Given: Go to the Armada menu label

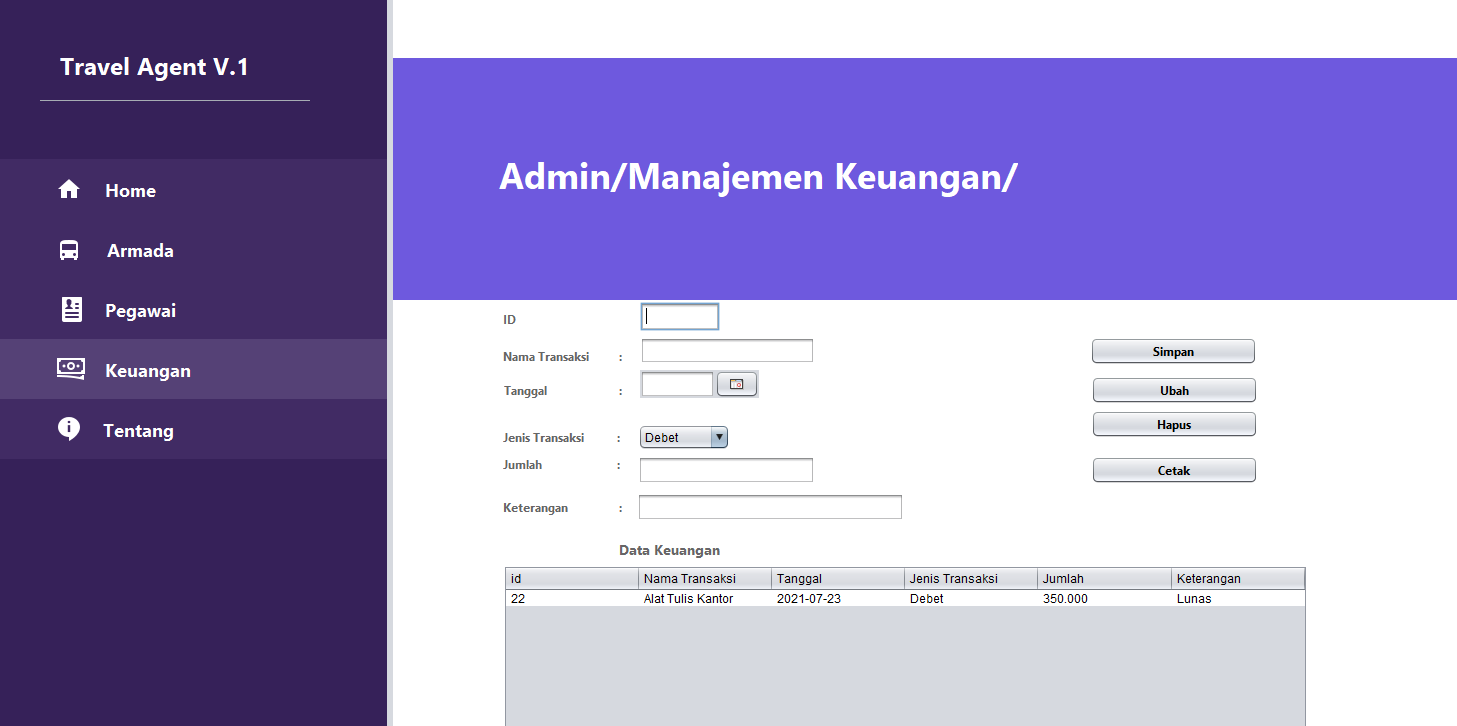Looking at the screenshot, I should pos(140,251).
